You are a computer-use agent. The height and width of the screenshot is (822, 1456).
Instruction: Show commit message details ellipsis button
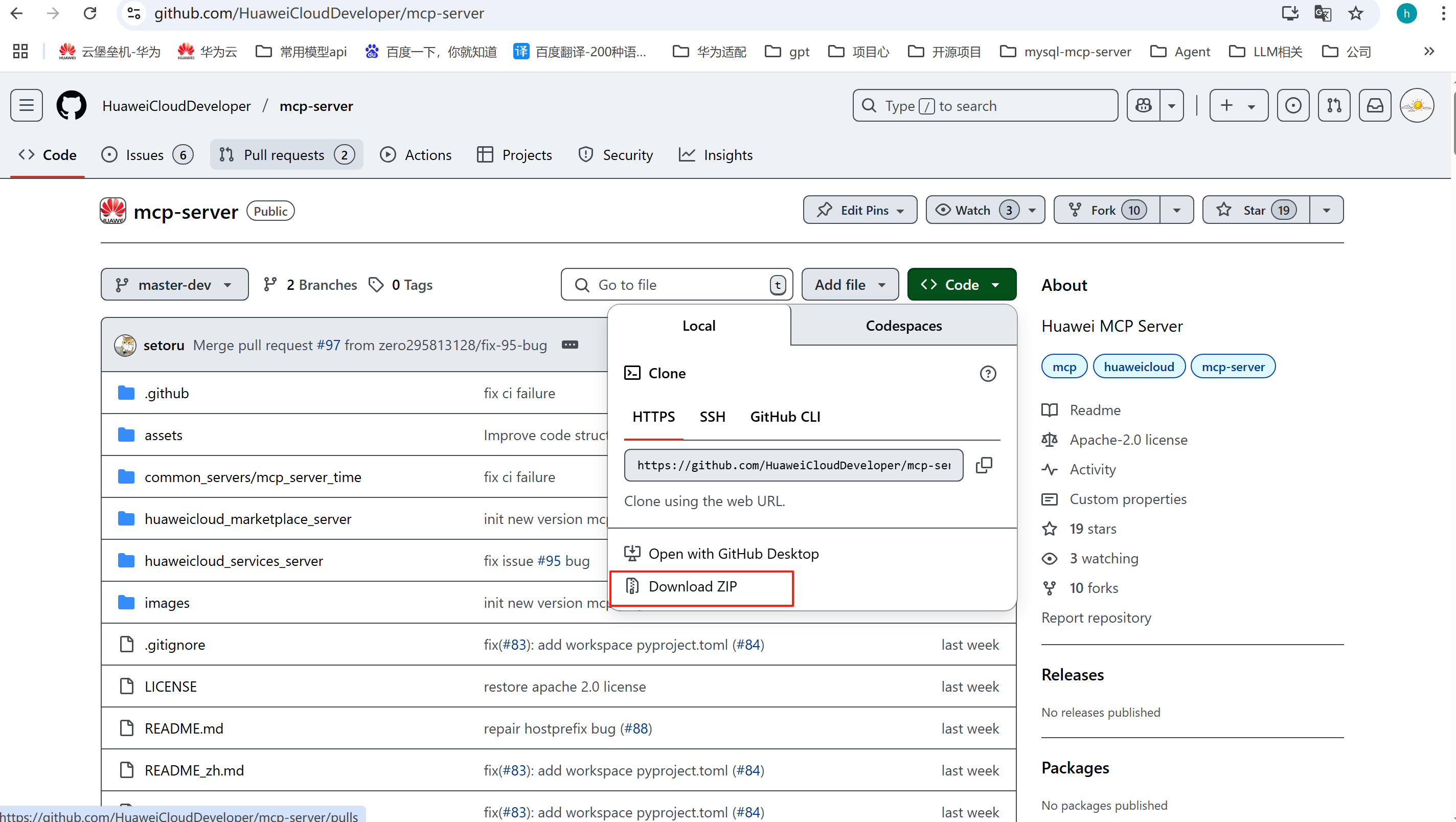[x=570, y=345]
